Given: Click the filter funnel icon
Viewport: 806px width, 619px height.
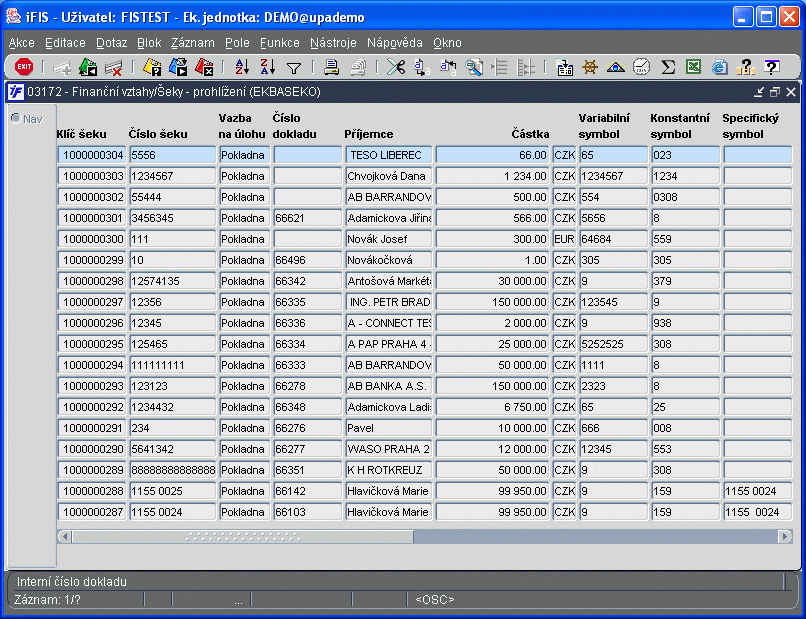Looking at the screenshot, I should pos(294,68).
